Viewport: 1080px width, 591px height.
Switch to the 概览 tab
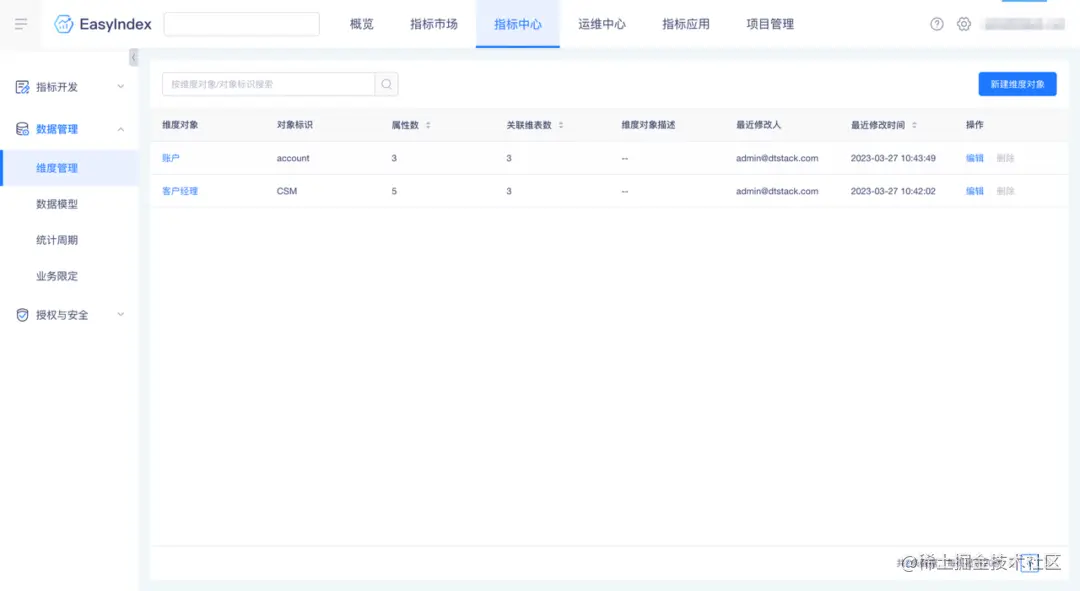click(362, 24)
